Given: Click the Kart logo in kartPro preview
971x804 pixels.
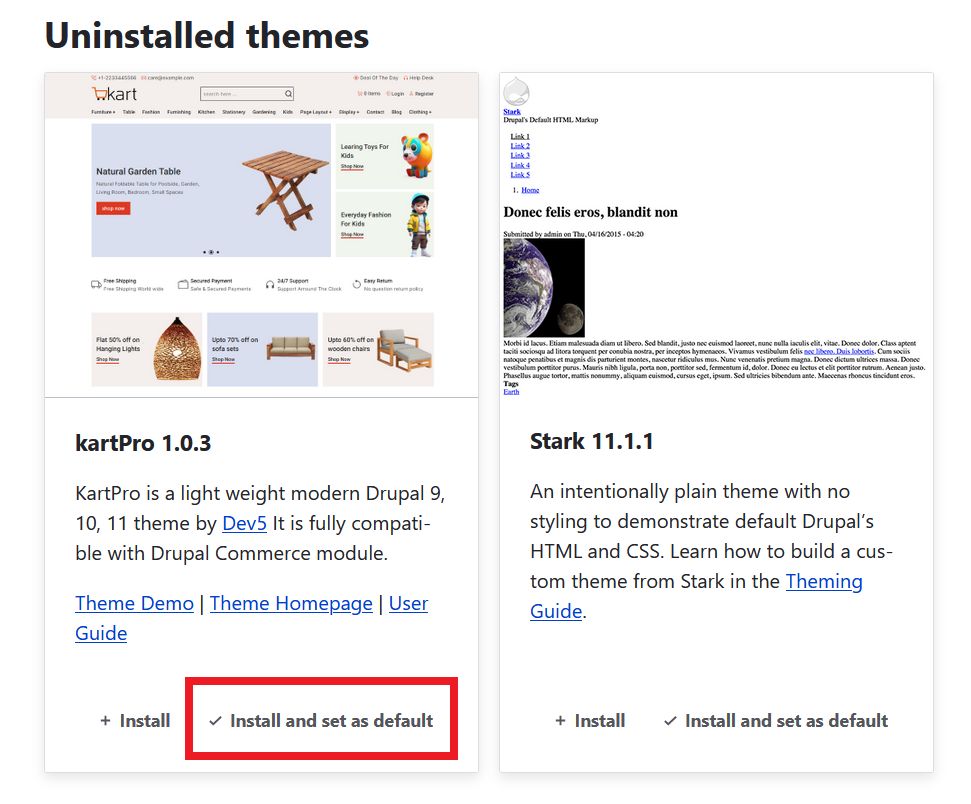Looking at the screenshot, I should coord(113,94).
